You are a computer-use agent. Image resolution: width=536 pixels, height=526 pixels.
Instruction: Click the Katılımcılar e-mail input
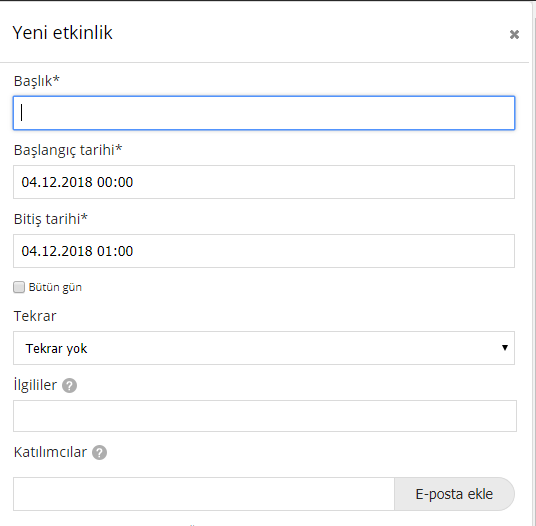pyautogui.click(x=204, y=494)
